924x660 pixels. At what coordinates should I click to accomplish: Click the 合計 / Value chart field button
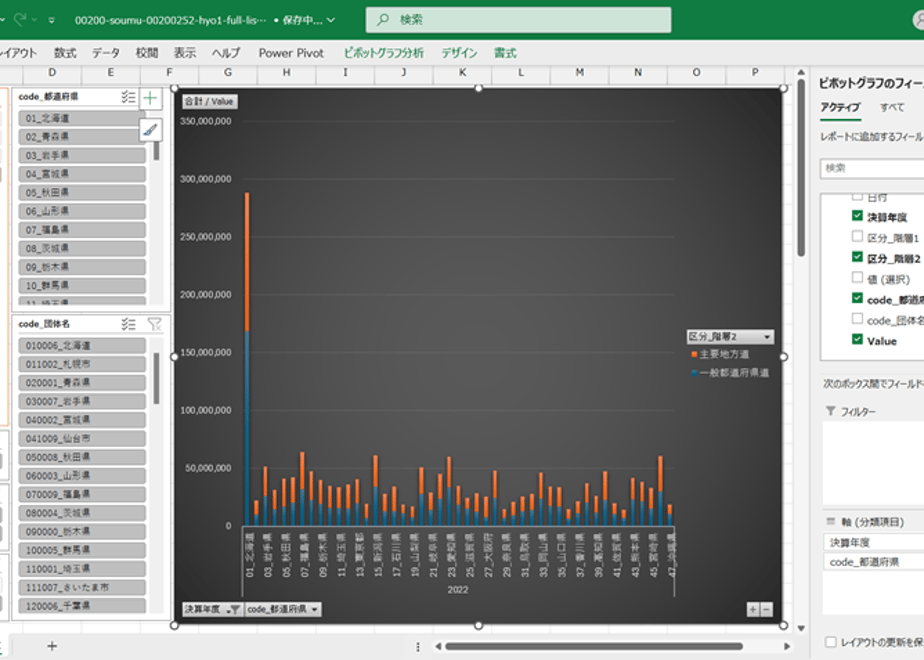[x=209, y=101]
